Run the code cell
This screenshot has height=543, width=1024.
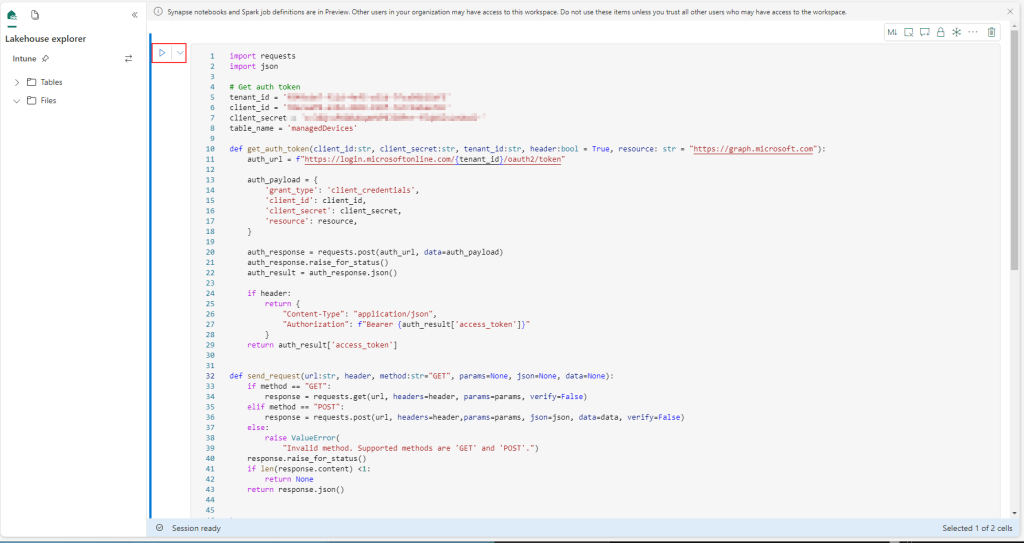pos(162,52)
